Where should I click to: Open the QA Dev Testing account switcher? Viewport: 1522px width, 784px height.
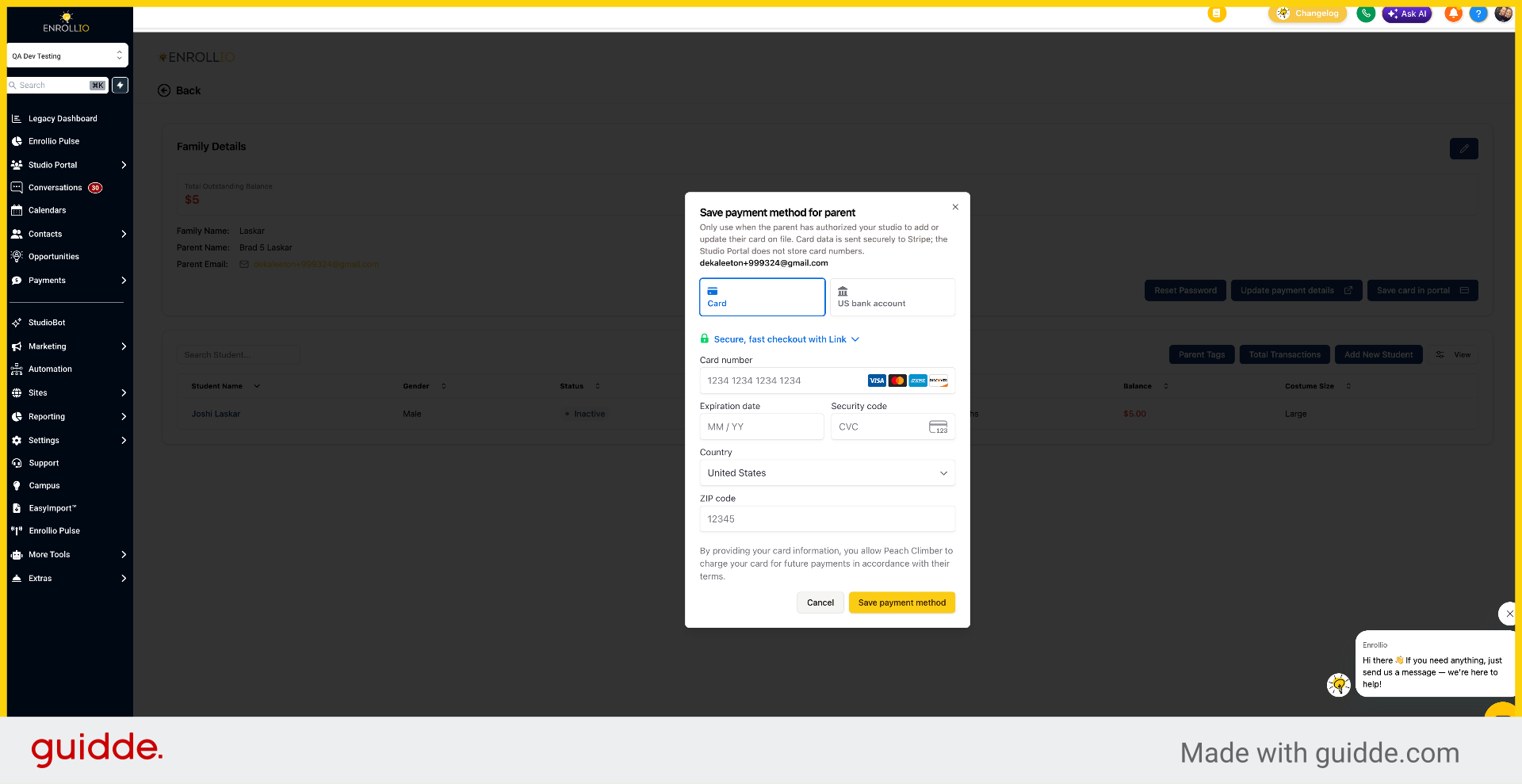click(x=67, y=55)
